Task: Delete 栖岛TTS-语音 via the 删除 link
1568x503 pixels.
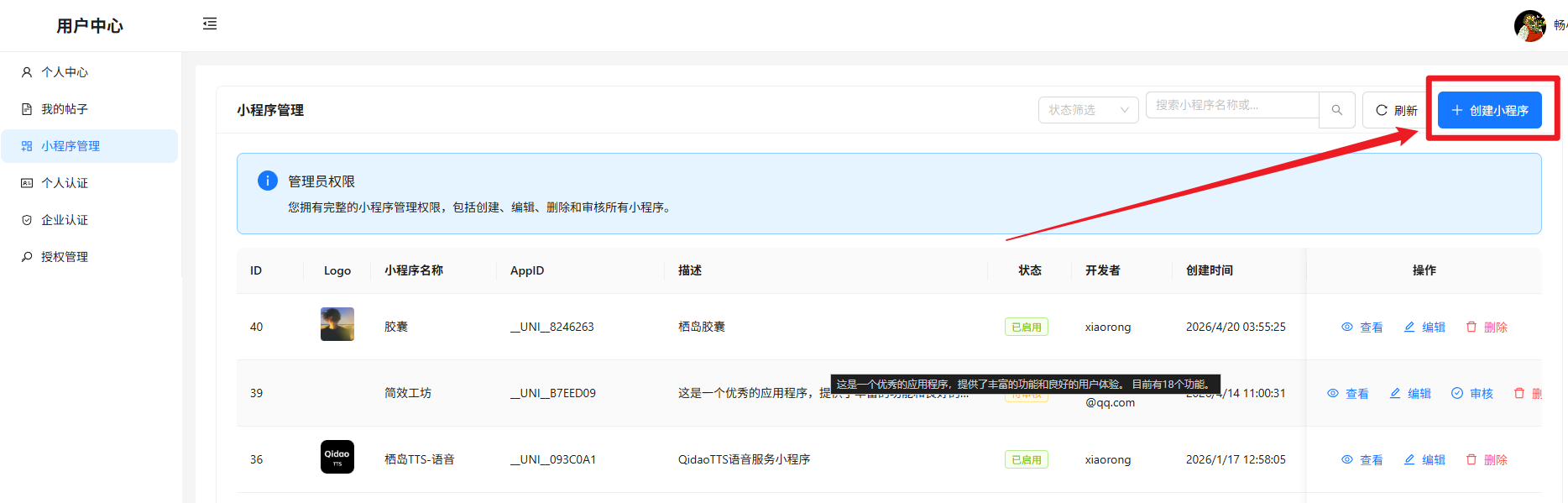Action: click(x=1487, y=459)
